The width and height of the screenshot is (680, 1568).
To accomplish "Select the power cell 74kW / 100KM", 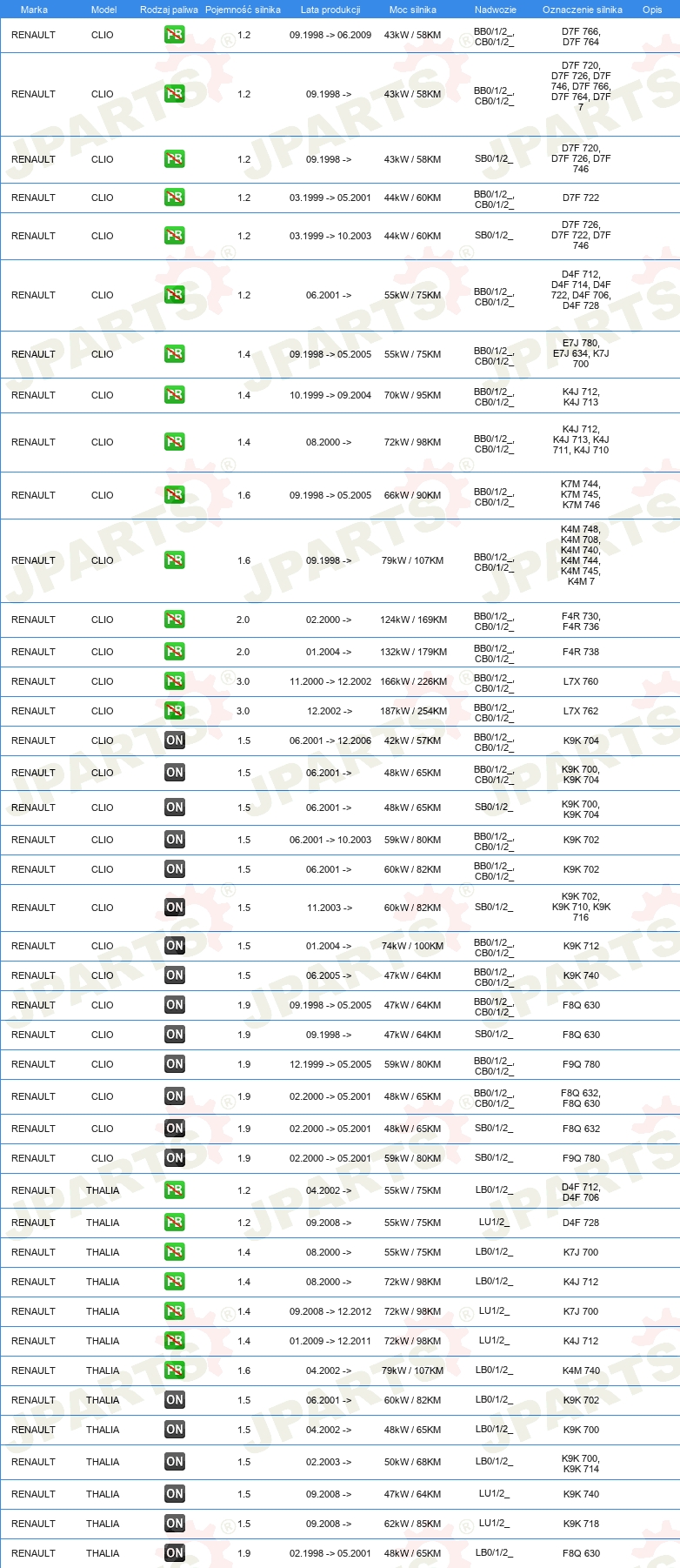I will click(x=413, y=946).
